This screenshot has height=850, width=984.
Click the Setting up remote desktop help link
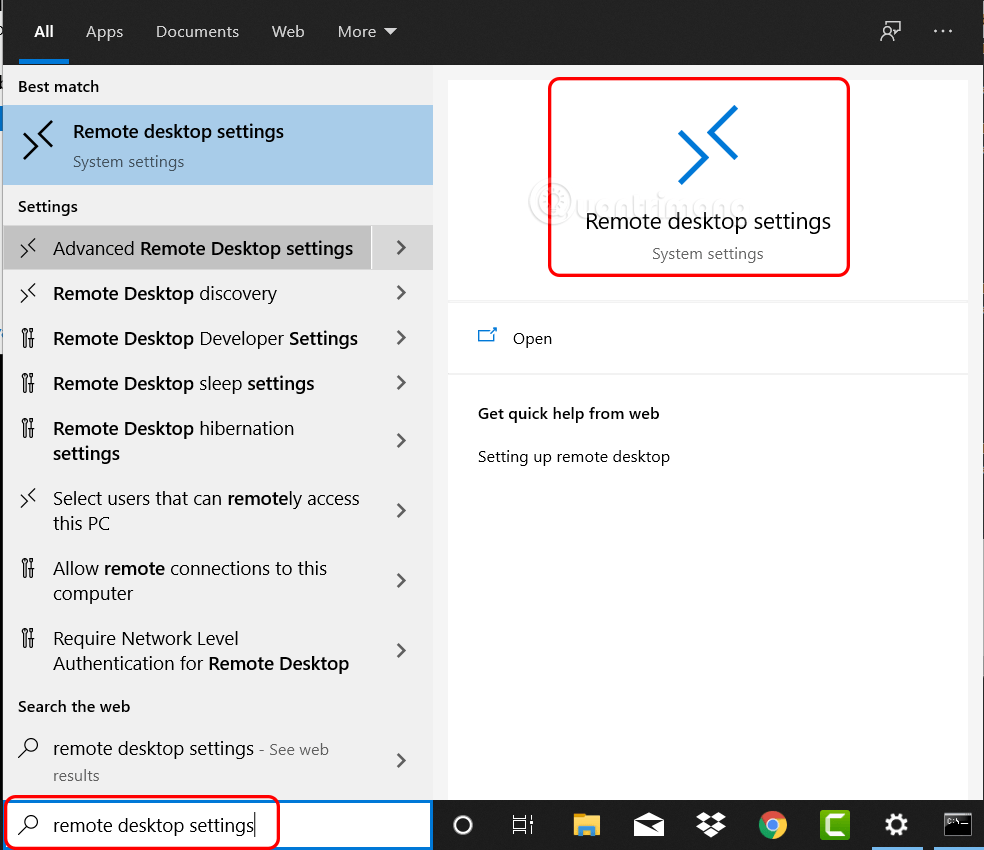pyautogui.click(x=574, y=456)
